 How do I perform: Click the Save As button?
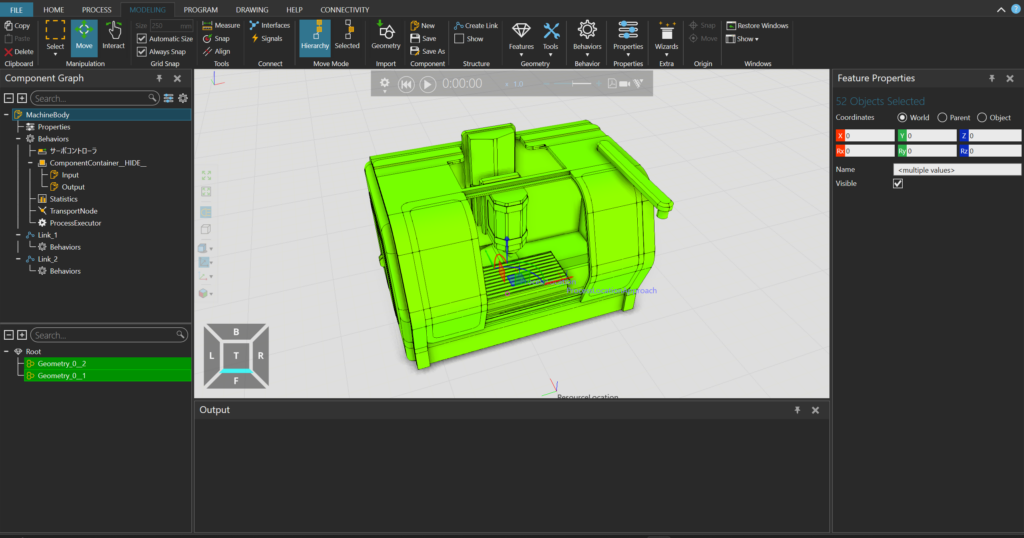click(x=428, y=51)
